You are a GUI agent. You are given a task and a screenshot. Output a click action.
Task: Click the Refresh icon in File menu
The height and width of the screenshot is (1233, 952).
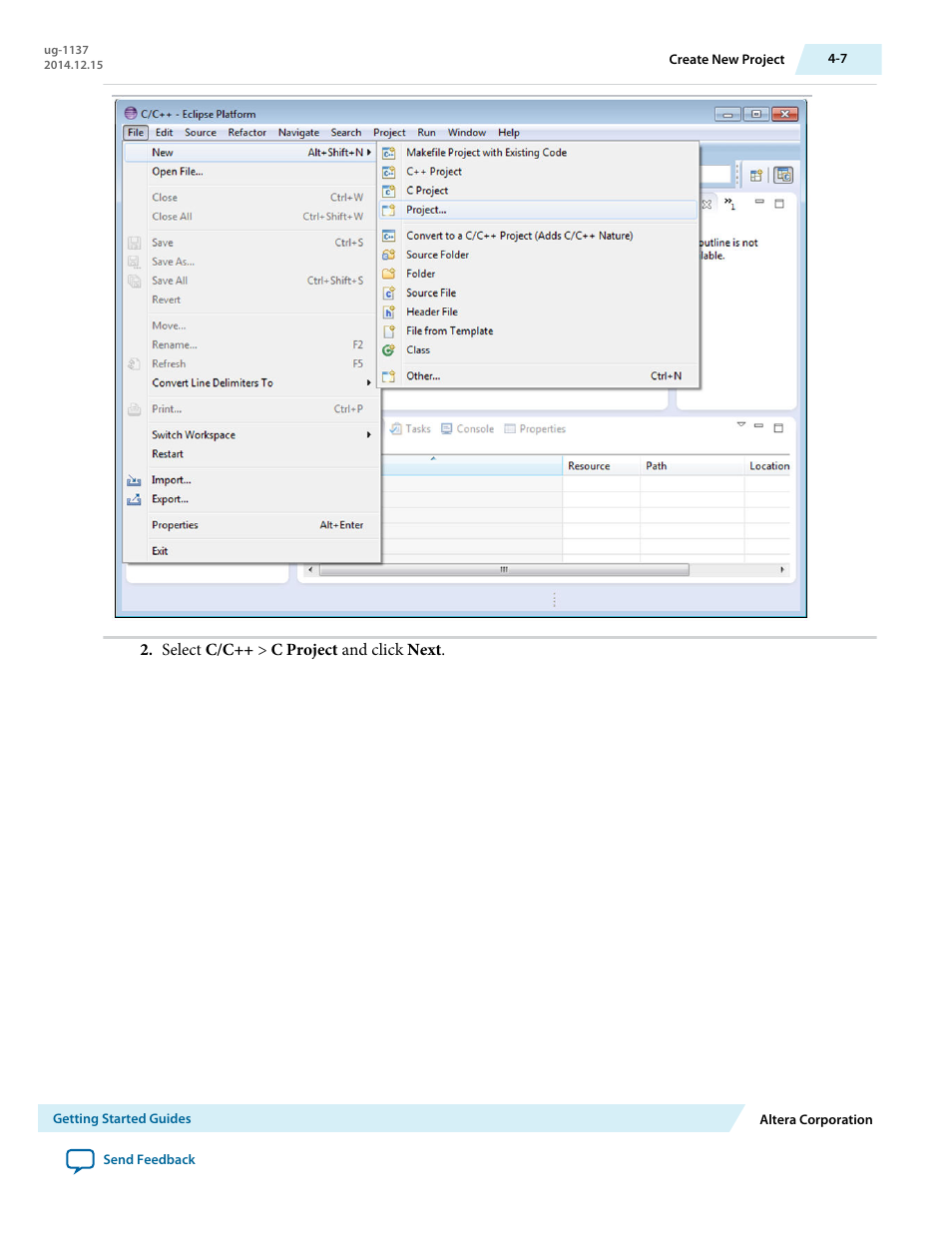click(134, 364)
